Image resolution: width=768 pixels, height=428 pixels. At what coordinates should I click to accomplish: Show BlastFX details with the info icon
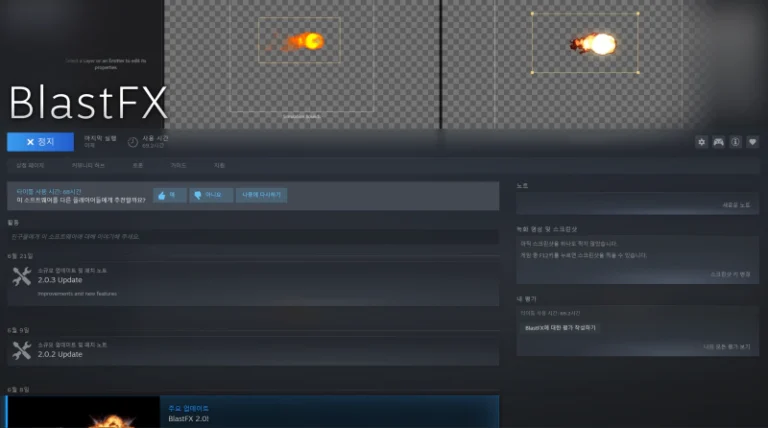736,142
